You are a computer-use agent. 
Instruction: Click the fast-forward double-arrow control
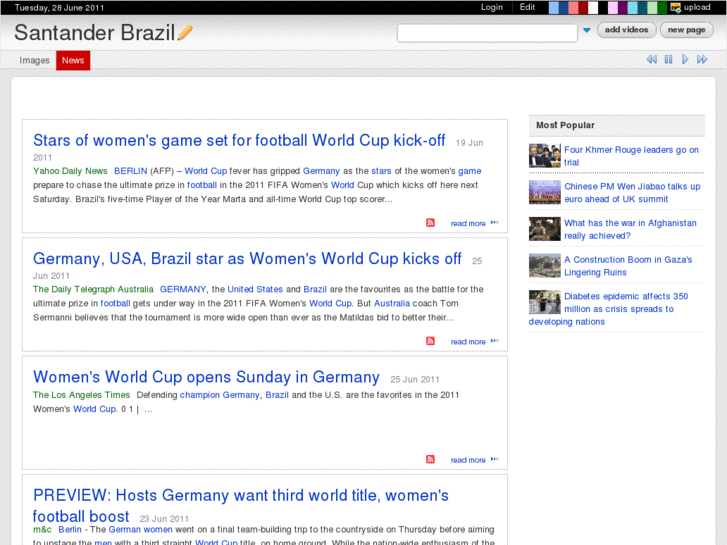(x=702, y=59)
